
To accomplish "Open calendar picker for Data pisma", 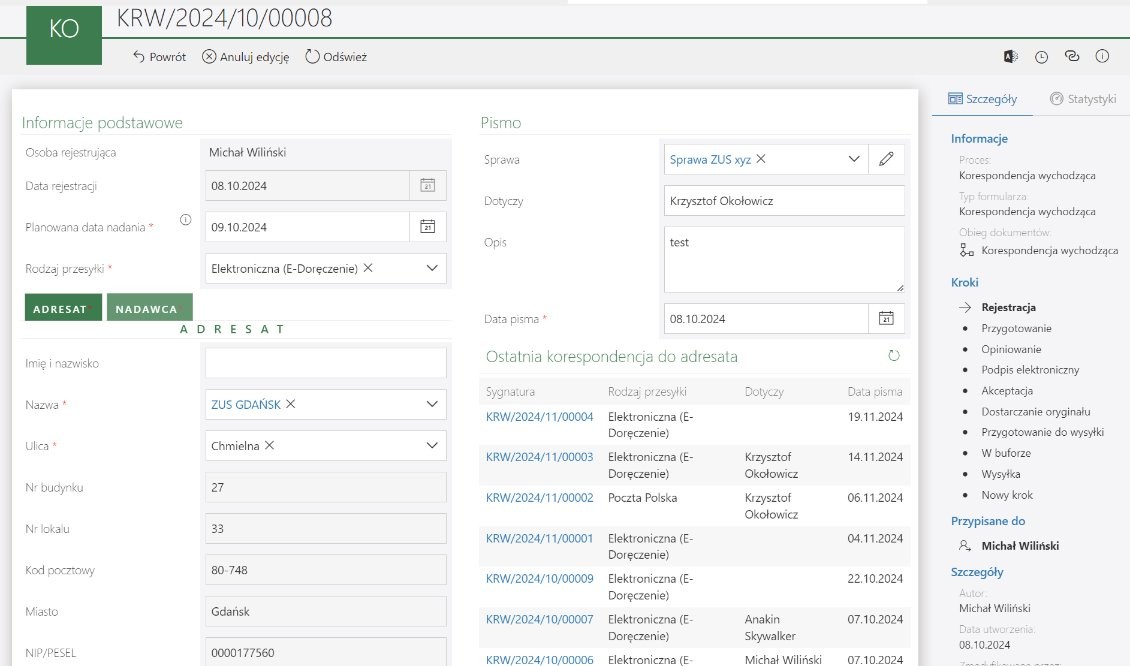I will 885,319.
